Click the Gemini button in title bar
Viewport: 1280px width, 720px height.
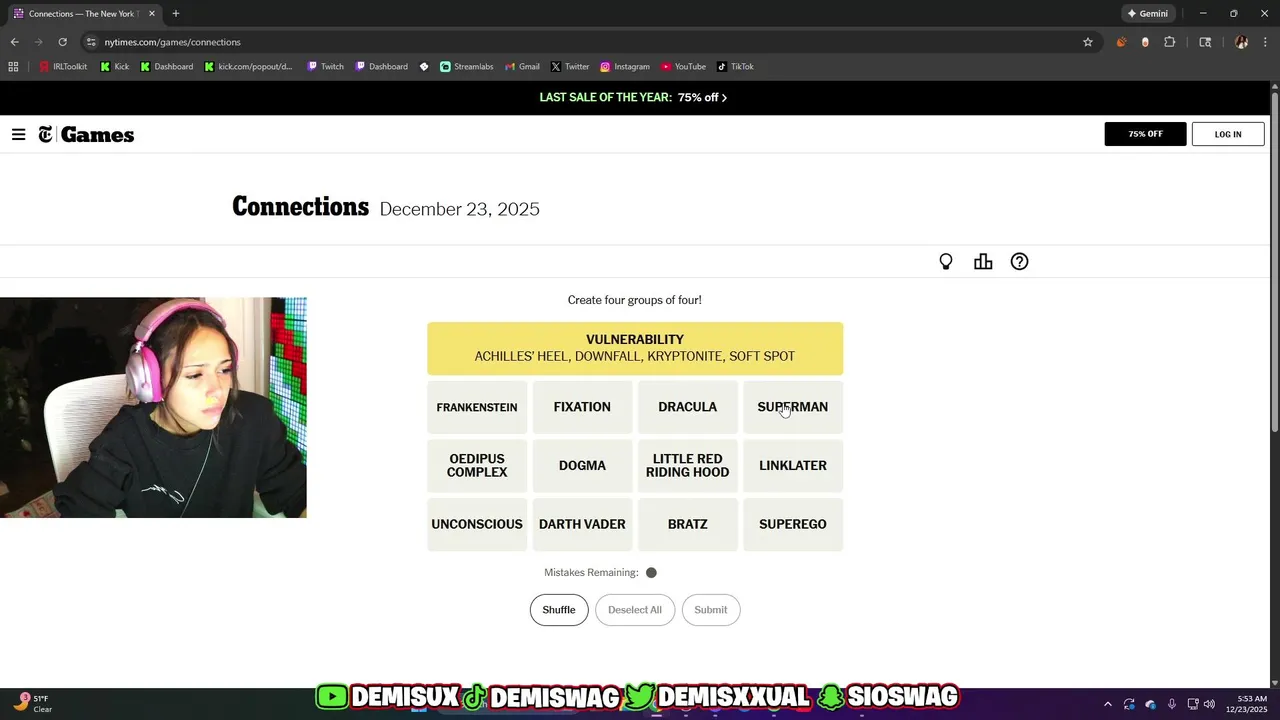click(x=1148, y=14)
